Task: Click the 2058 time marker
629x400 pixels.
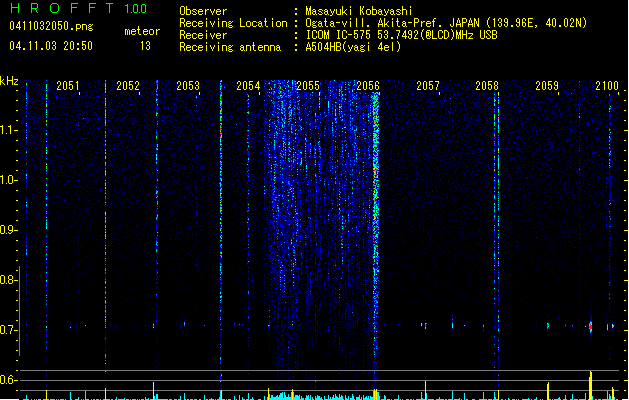Action: click(487, 85)
